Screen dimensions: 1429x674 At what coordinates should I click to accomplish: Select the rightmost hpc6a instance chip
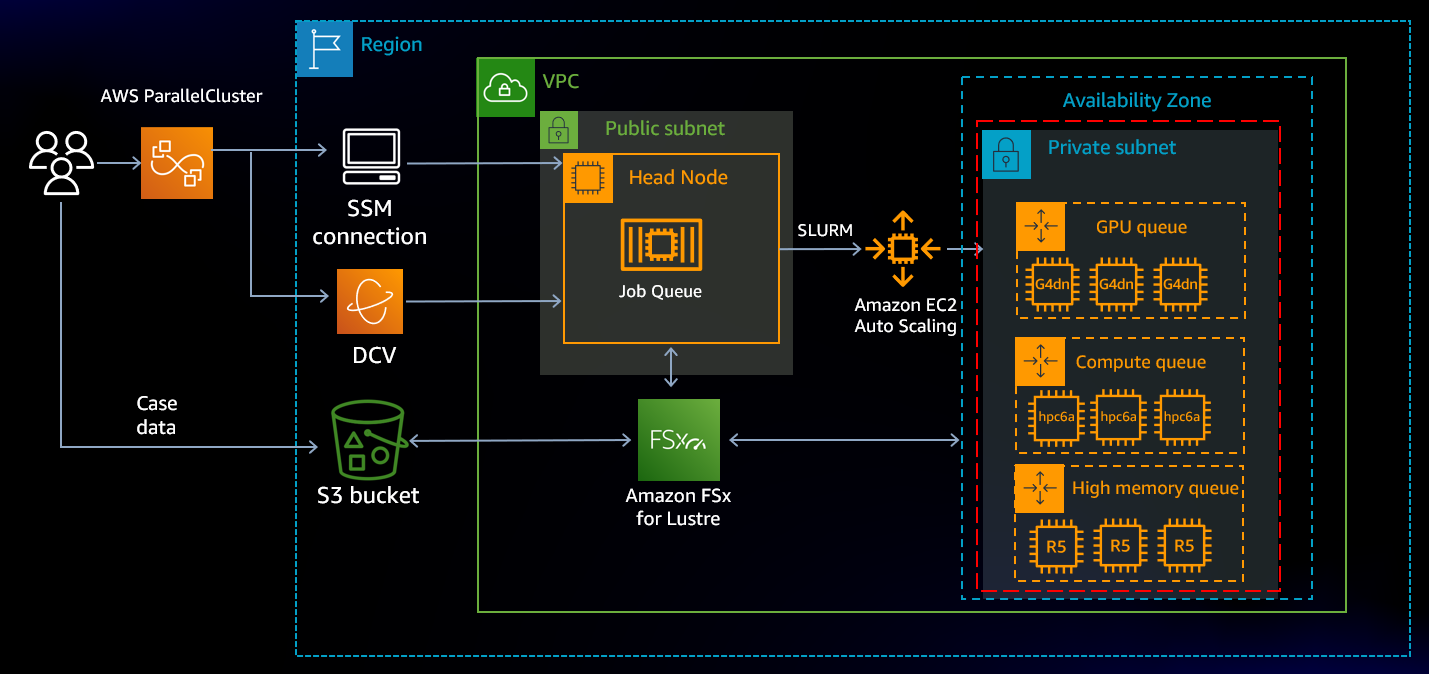[1182, 416]
